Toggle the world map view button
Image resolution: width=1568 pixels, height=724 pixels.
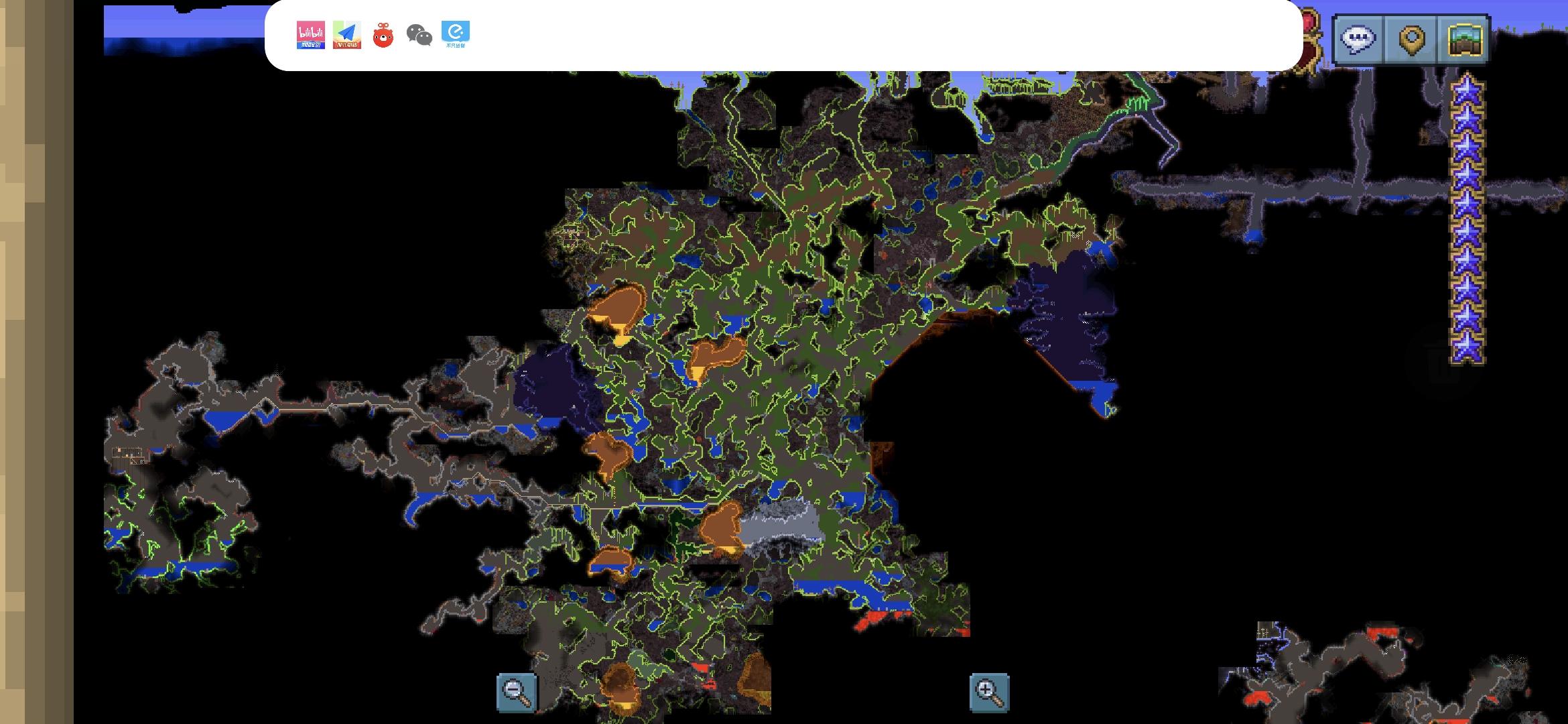1464,40
